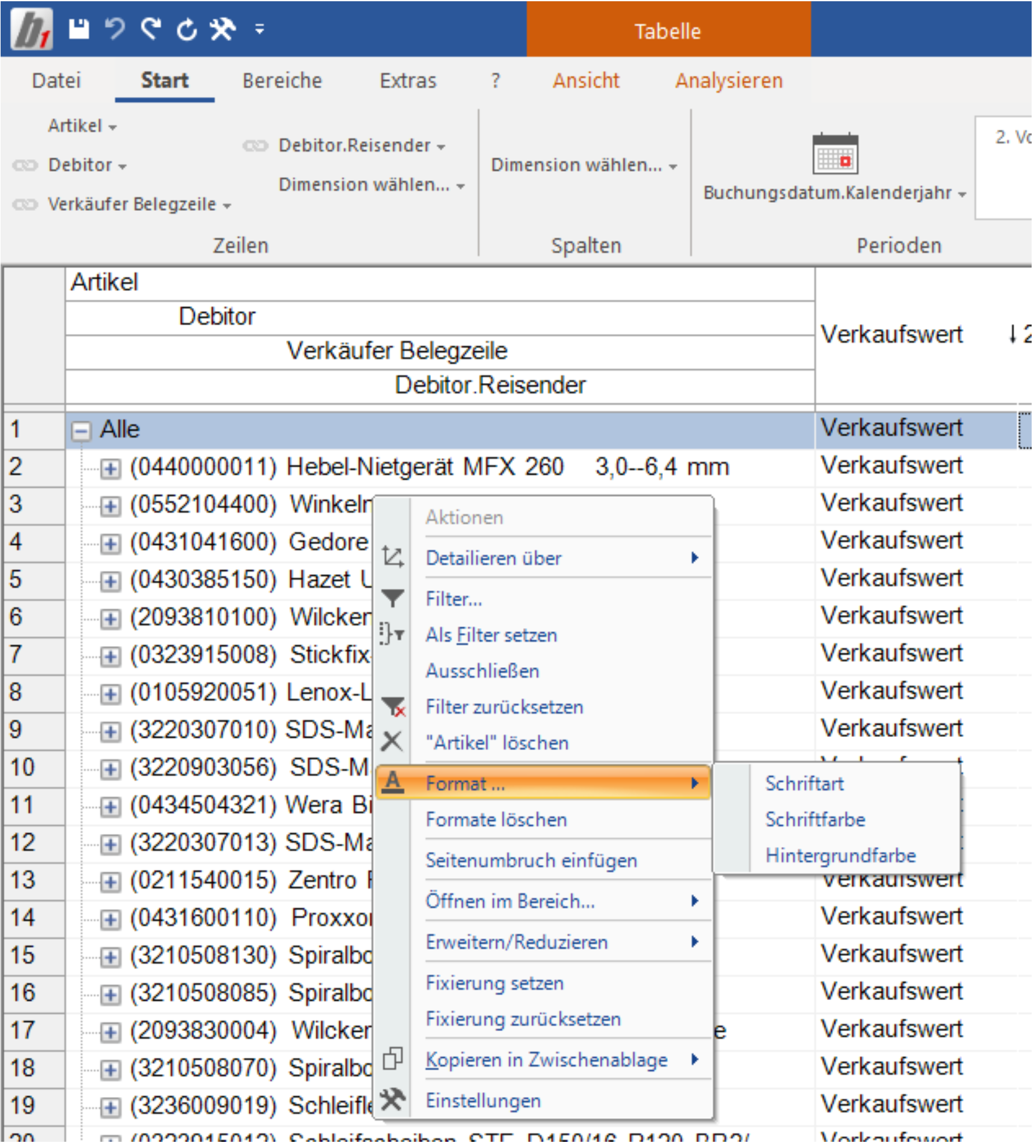
Task: Expand the row (0440000011) Hebel-Nietgerät
Action: click(x=111, y=470)
